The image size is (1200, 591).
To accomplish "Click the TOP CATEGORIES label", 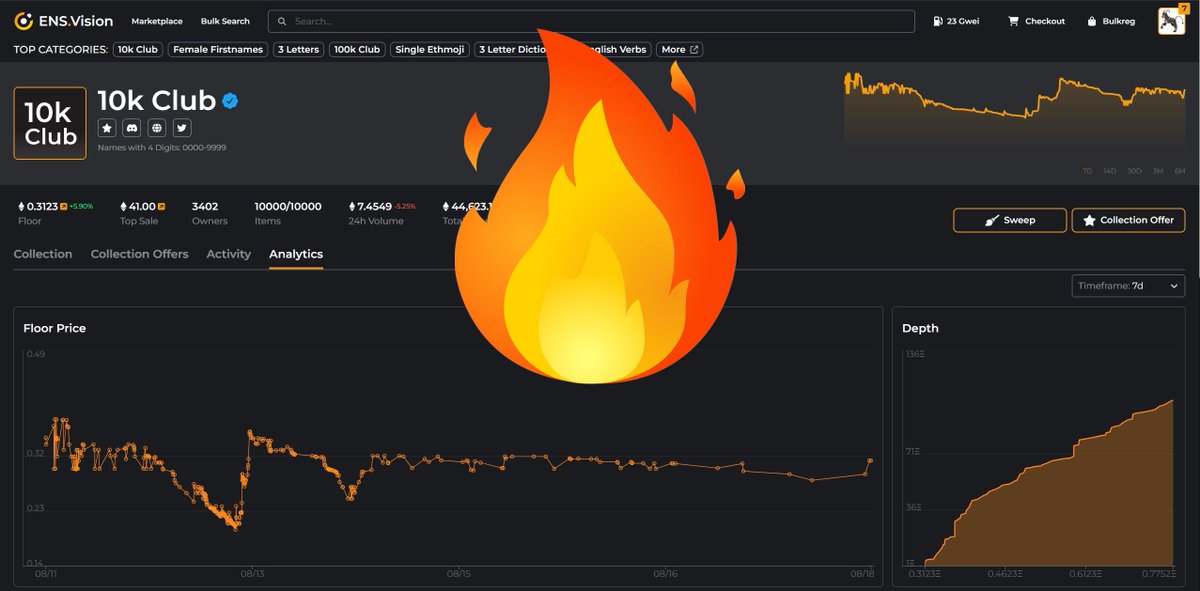I will [x=61, y=49].
